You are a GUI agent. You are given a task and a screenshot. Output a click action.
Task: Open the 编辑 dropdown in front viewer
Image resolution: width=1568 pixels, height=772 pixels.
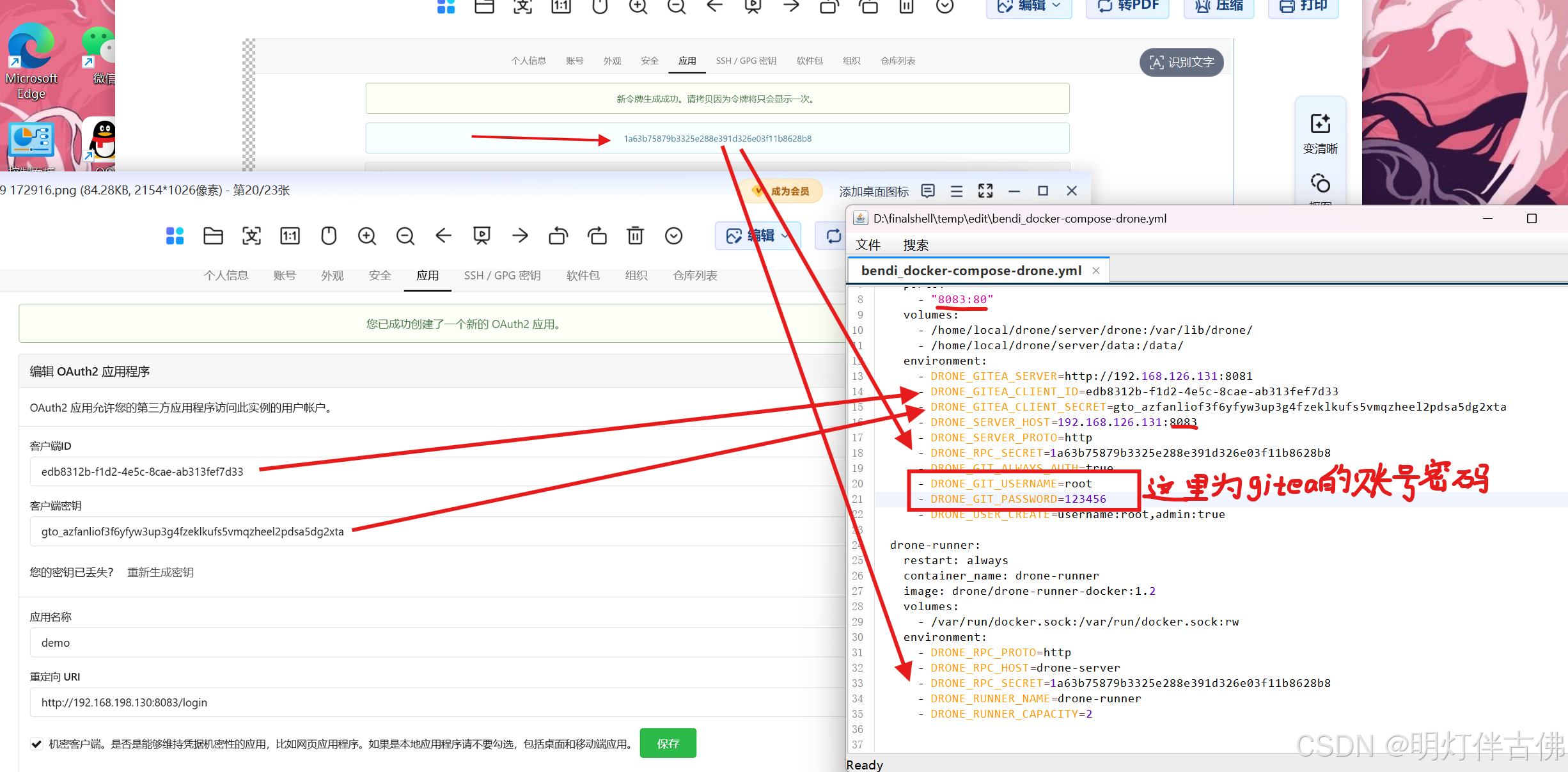tap(757, 236)
